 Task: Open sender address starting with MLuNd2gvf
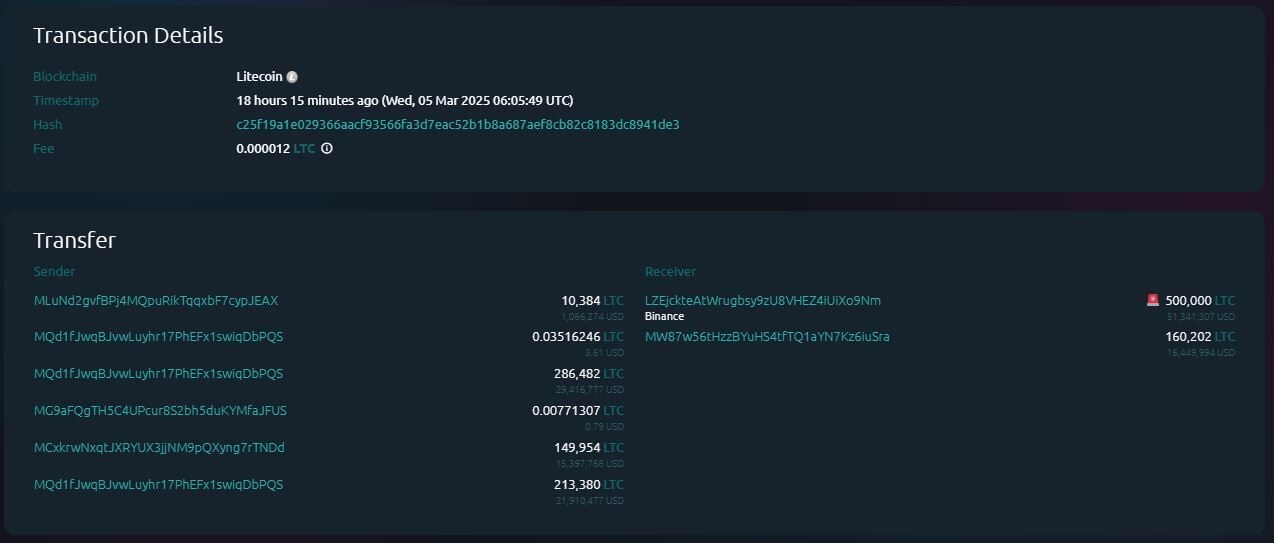pos(155,300)
